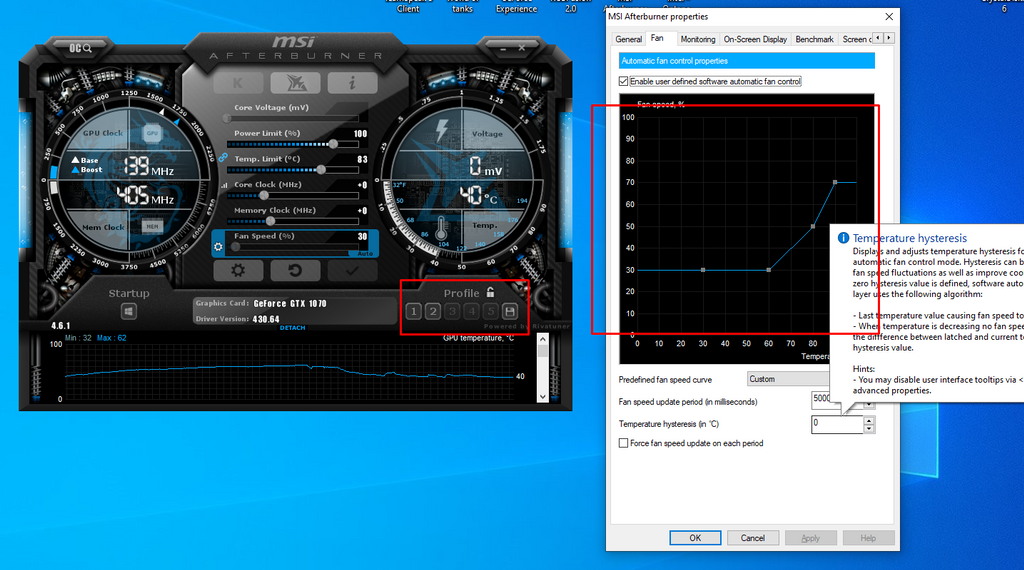This screenshot has height=570, width=1024.
Task: Check Force fan speed update on each period
Action: coord(623,443)
